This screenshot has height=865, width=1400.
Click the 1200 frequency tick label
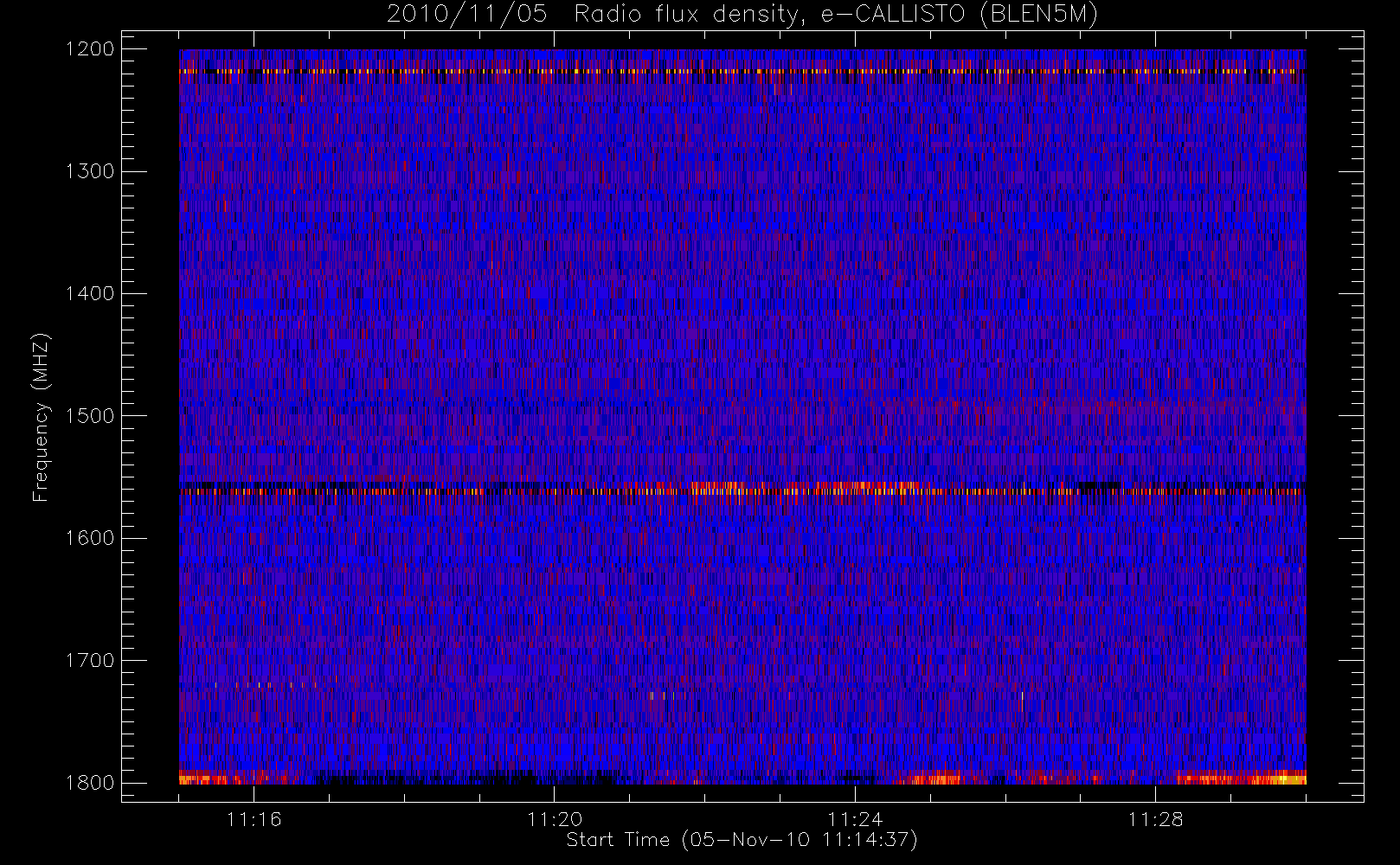click(x=90, y=49)
